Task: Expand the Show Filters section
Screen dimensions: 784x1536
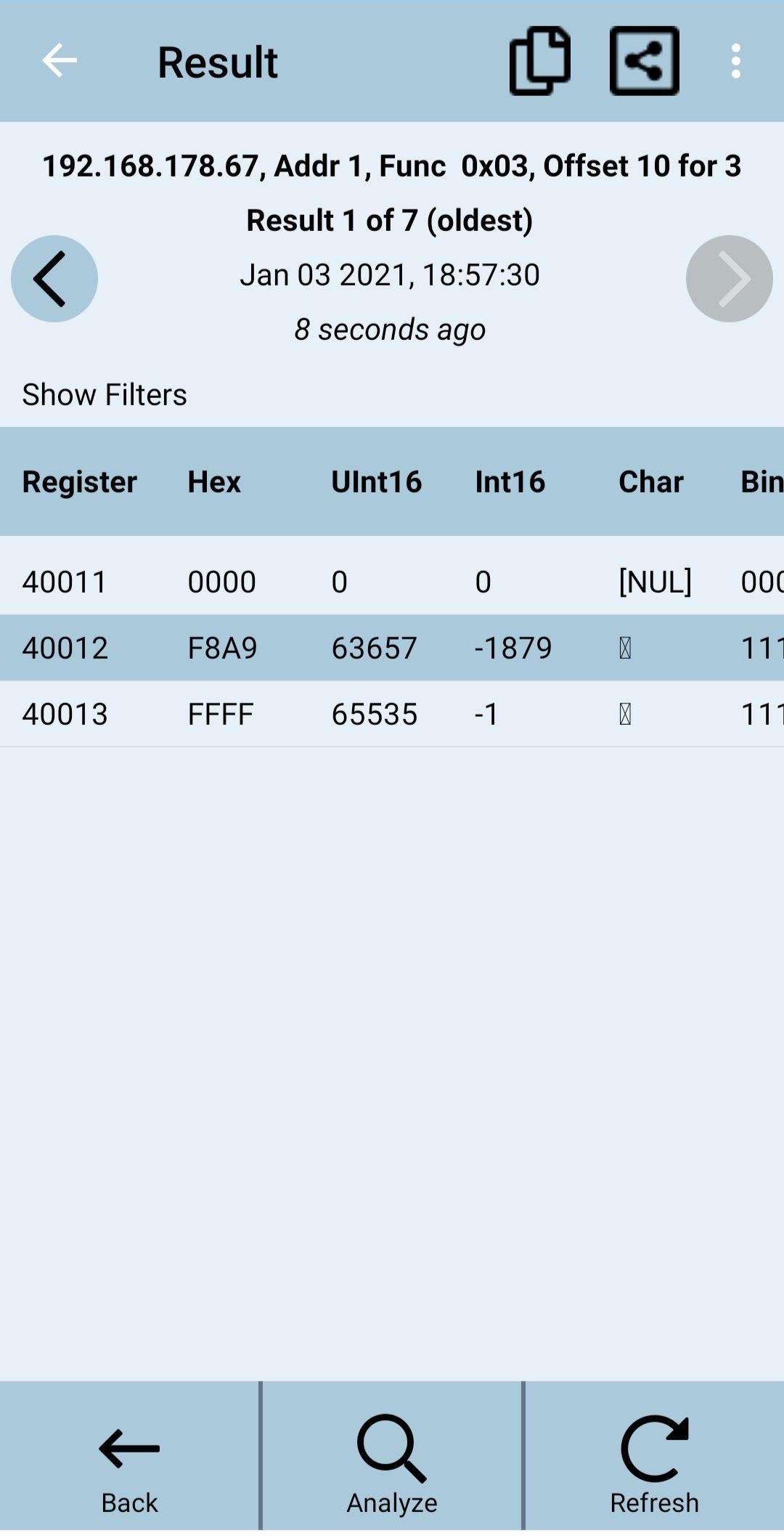Action: [x=105, y=394]
